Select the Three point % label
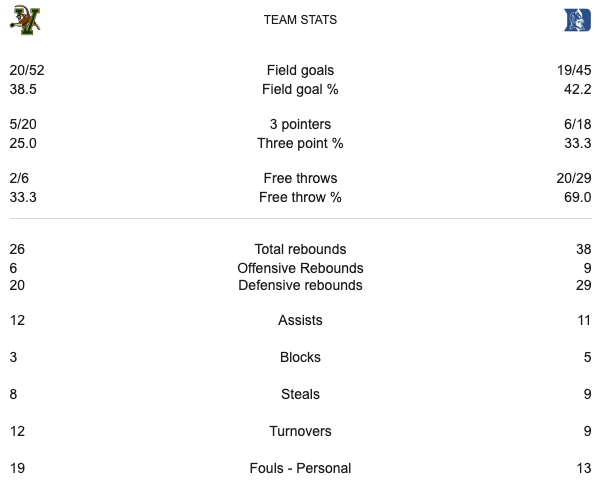Image resolution: width=601 pixels, height=491 pixels. [x=300, y=143]
